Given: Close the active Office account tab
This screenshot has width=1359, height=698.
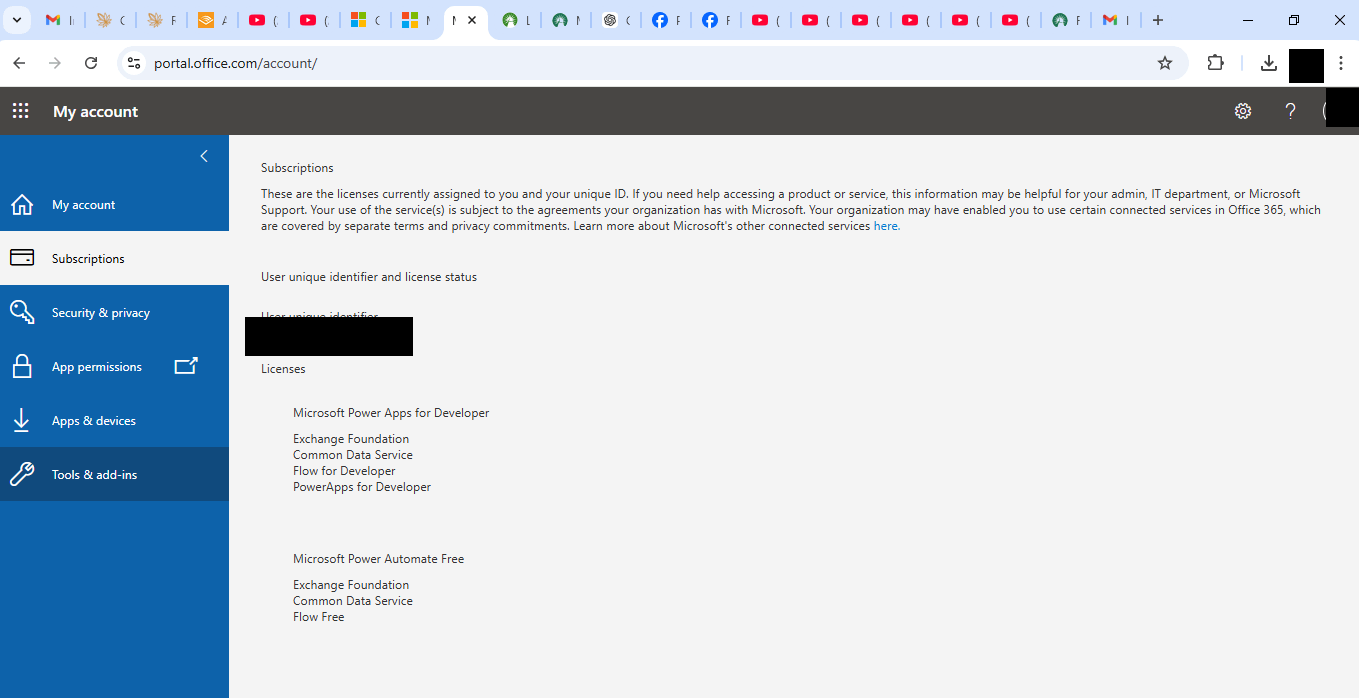Looking at the screenshot, I should tap(472, 20).
